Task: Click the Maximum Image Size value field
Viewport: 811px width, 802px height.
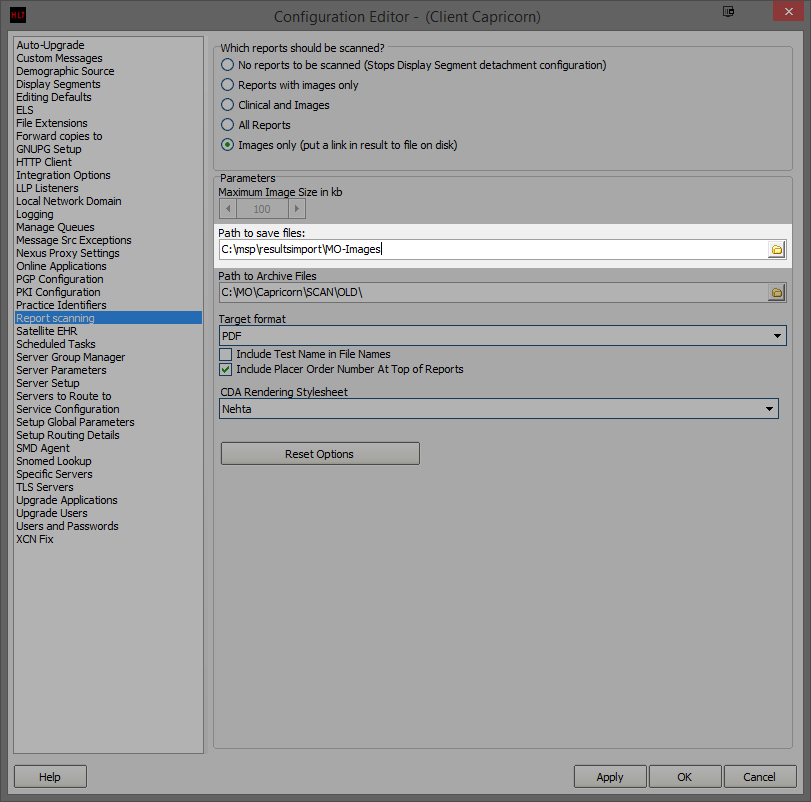Action: [x=262, y=209]
